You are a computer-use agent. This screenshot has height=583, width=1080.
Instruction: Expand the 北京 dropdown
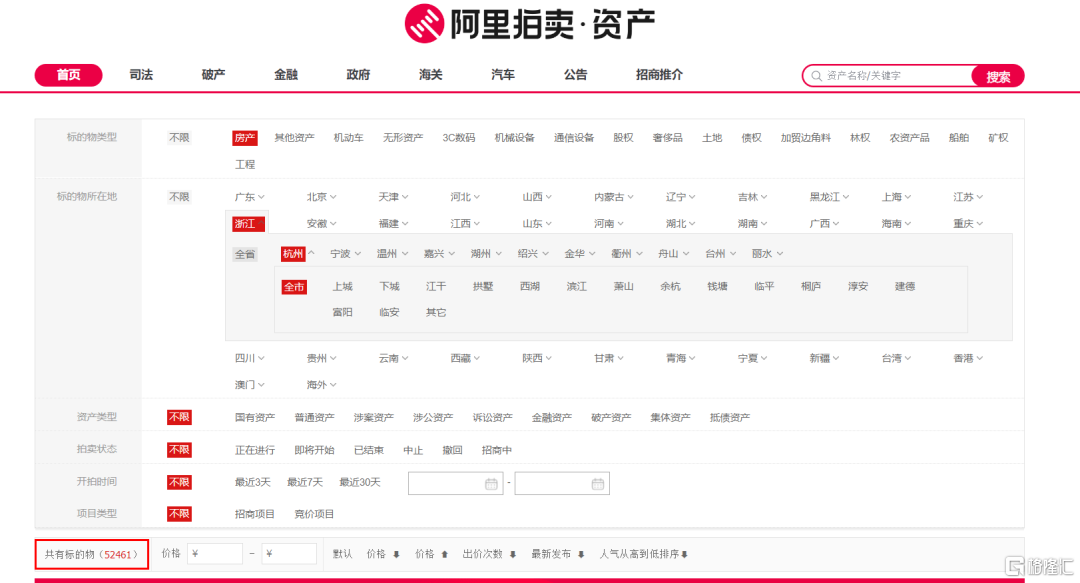(322, 197)
